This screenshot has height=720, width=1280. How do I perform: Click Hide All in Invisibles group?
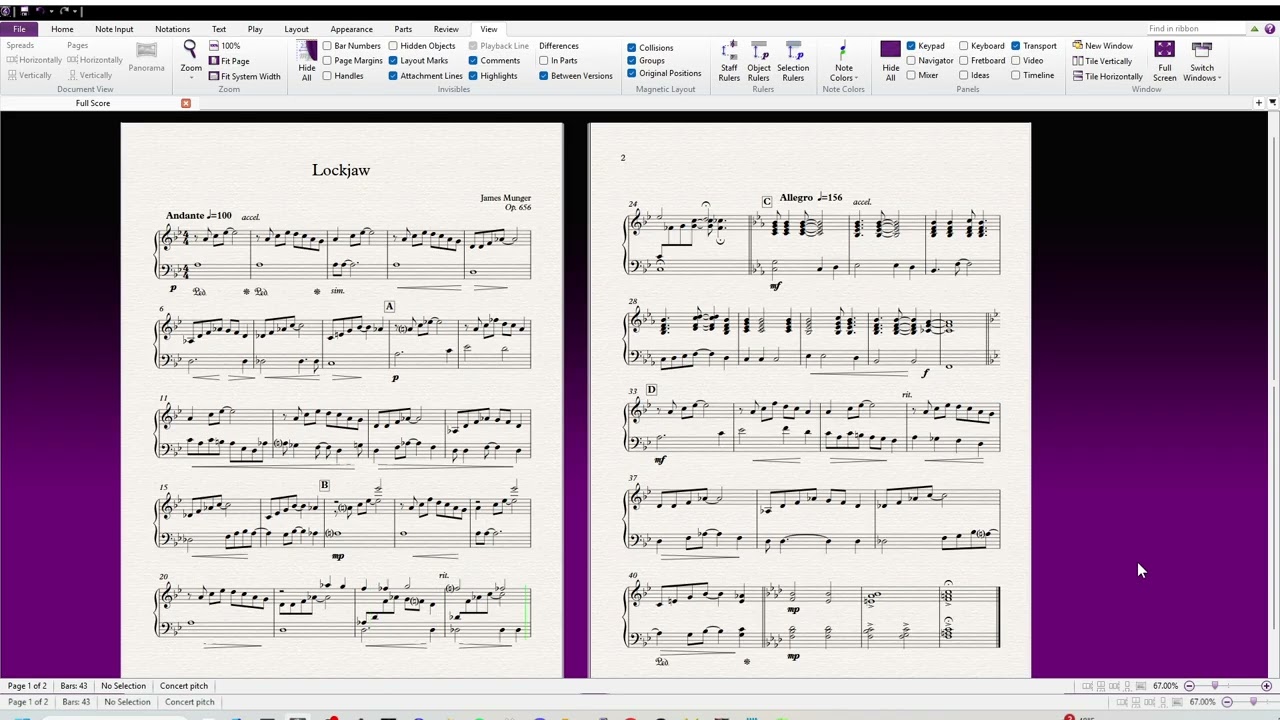click(307, 61)
